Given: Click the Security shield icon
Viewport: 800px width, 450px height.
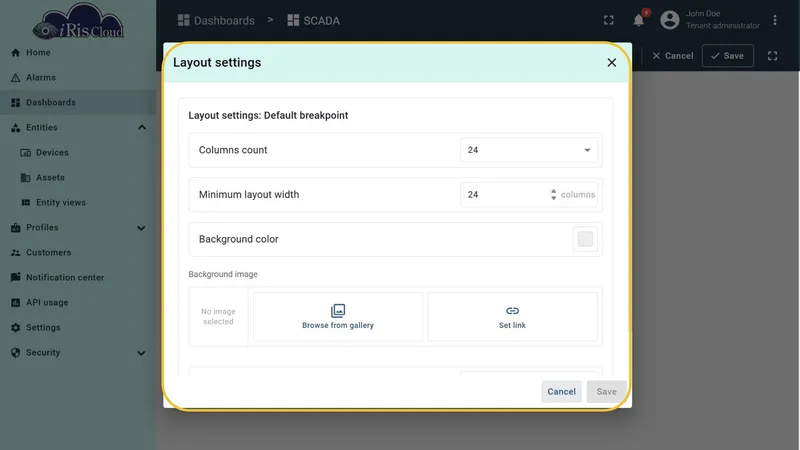Looking at the screenshot, I should pyautogui.click(x=15, y=353).
